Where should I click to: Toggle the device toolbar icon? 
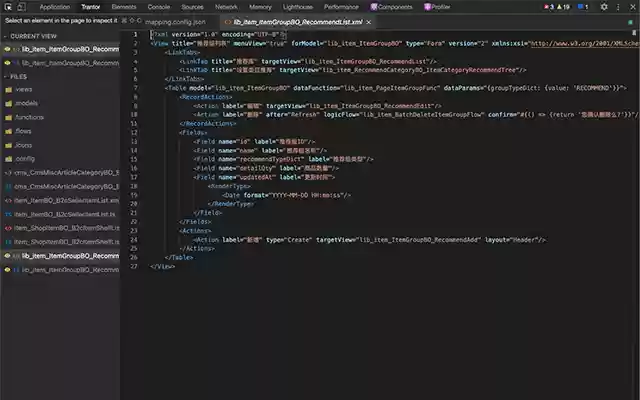pyautogui.click(x=21, y=7)
